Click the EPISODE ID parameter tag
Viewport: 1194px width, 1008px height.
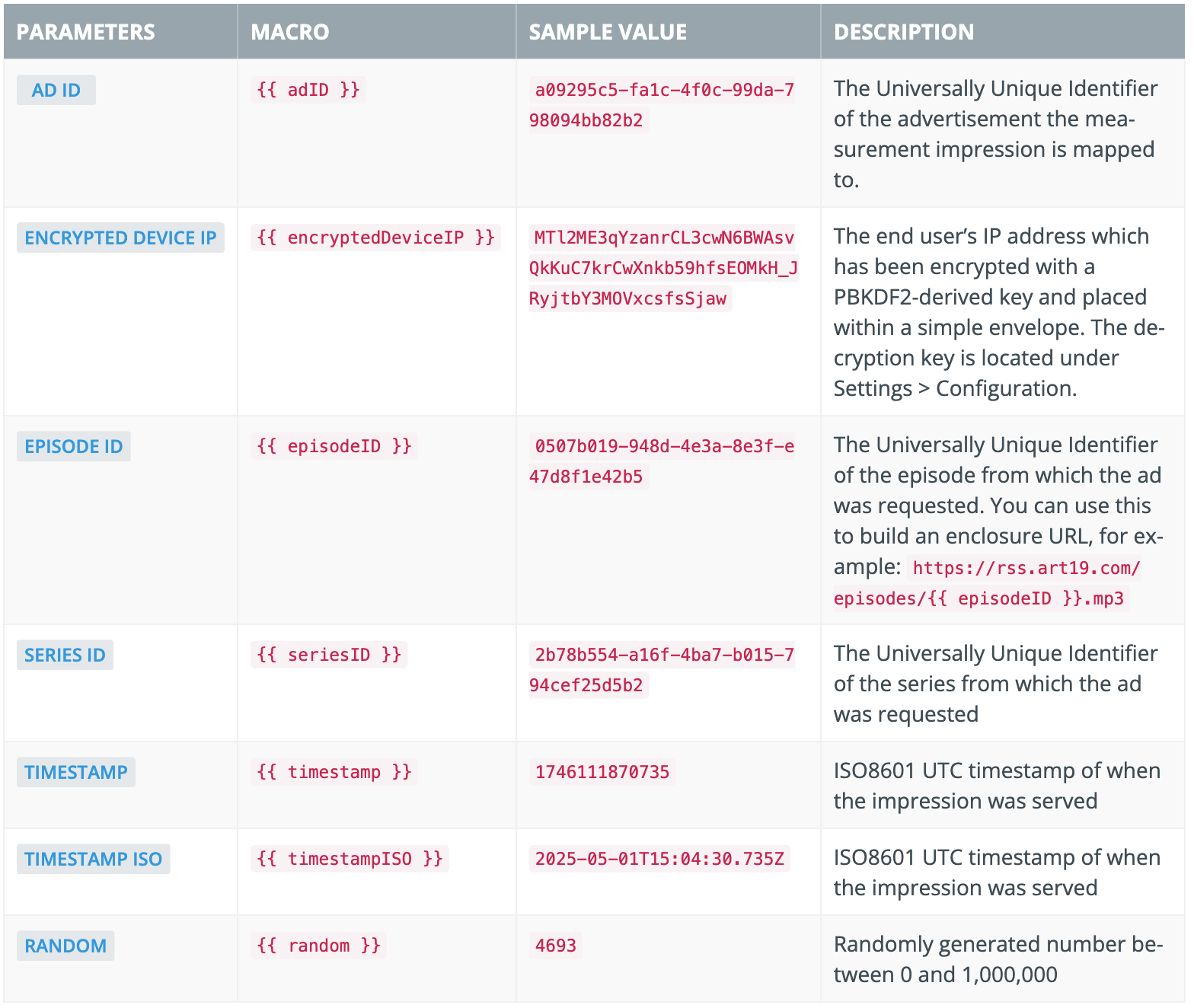[73, 446]
